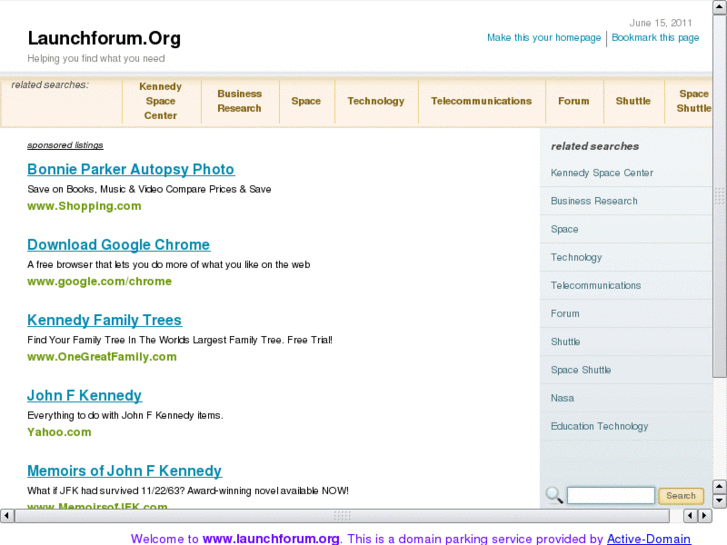The height and width of the screenshot is (545, 727).
Task: Click 'Bookmark this page' link
Action: [655, 38]
